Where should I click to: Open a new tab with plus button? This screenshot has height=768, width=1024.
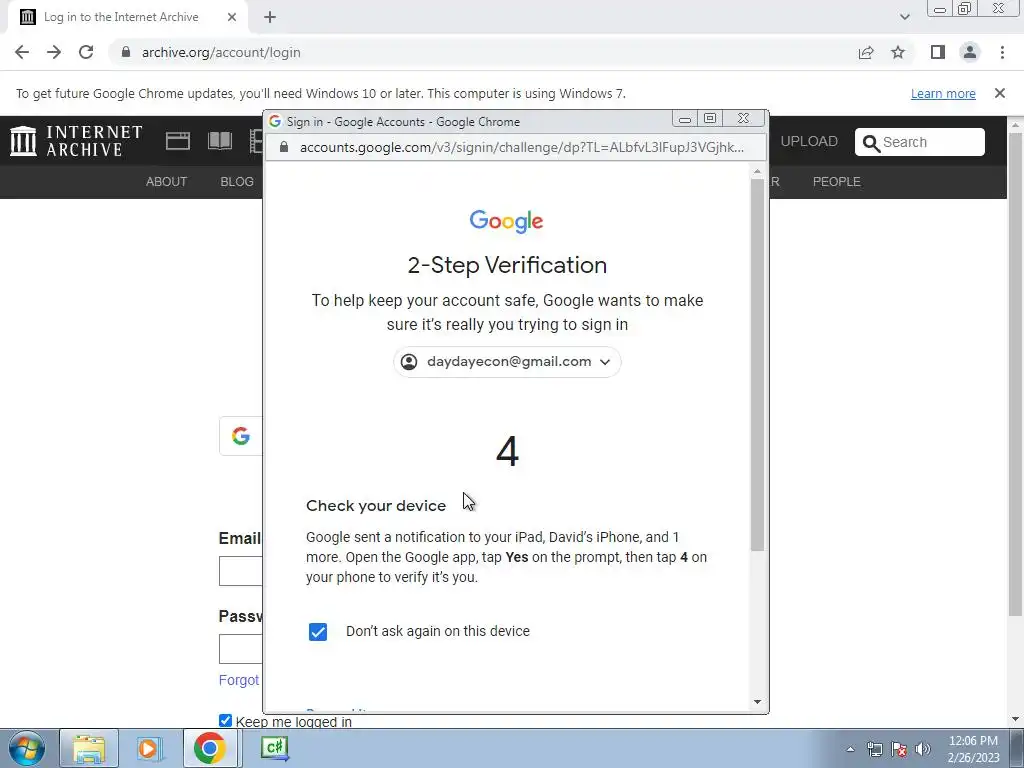pyautogui.click(x=270, y=17)
